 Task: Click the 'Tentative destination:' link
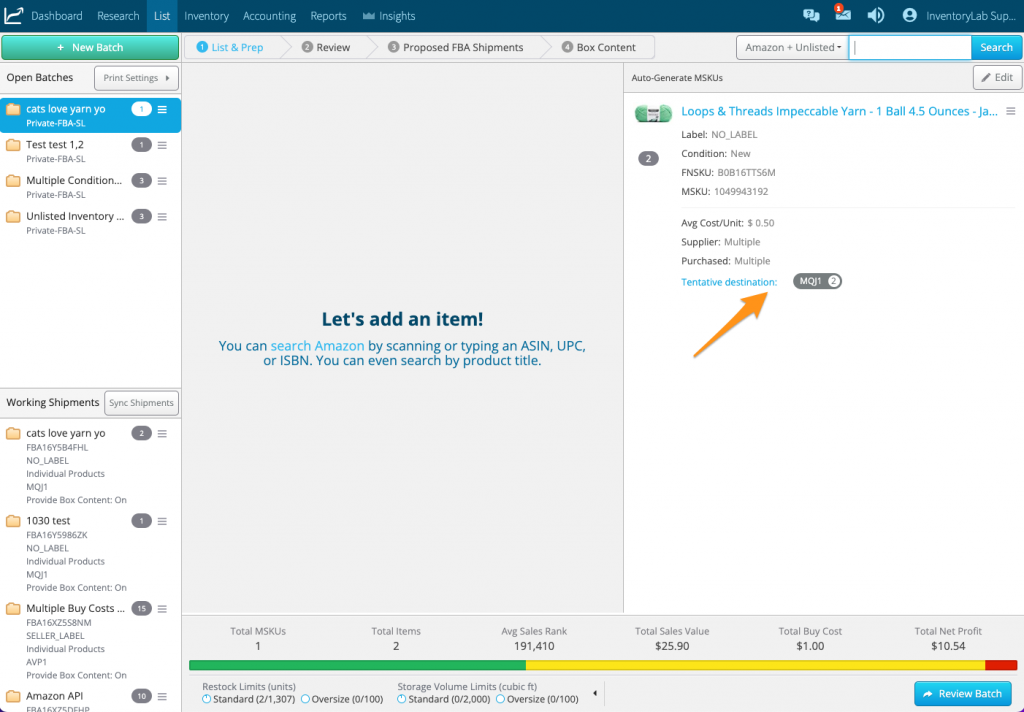(729, 282)
